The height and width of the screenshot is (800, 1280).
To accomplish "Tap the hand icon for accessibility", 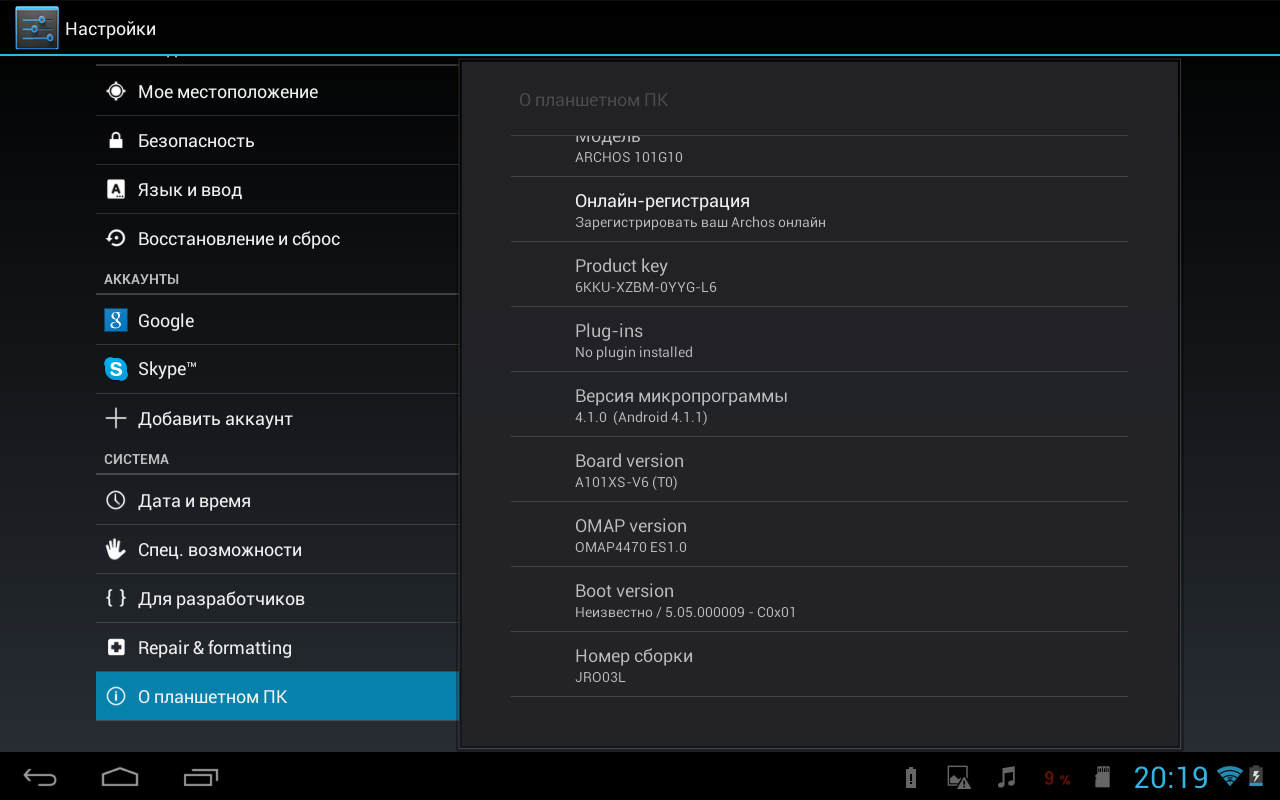I will (x=116, y=549).
